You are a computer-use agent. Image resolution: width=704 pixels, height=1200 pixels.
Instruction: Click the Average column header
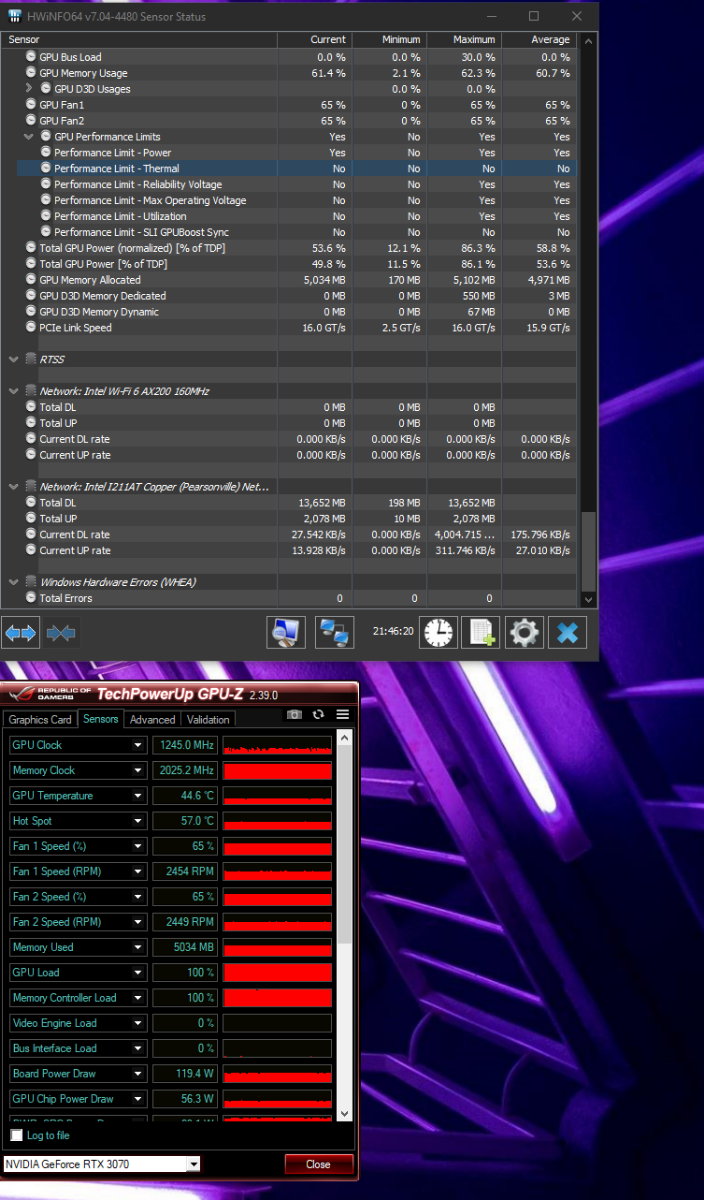click(539, 40)
